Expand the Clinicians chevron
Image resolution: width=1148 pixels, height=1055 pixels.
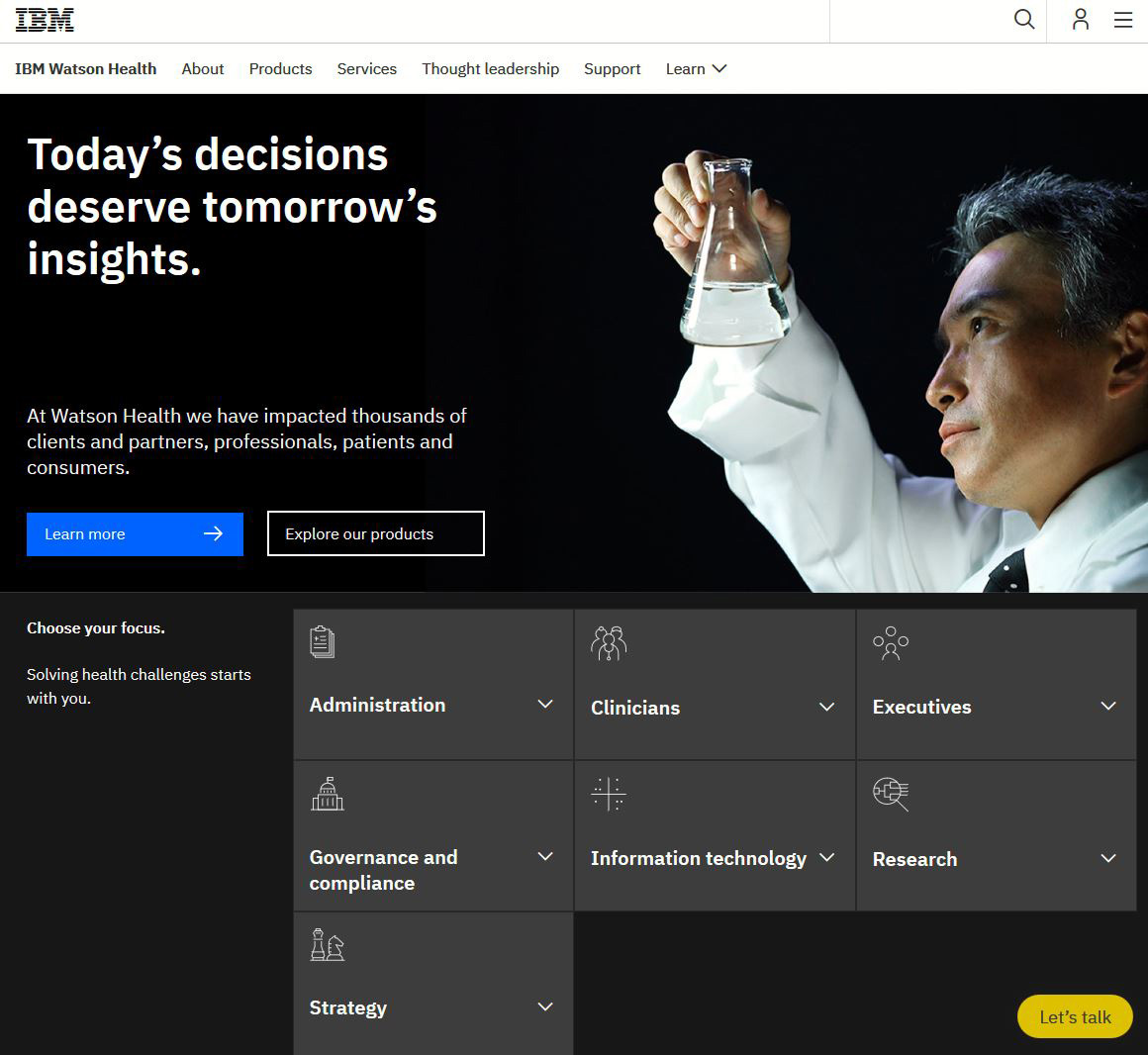pyautogui.click(x=826, y=708)
